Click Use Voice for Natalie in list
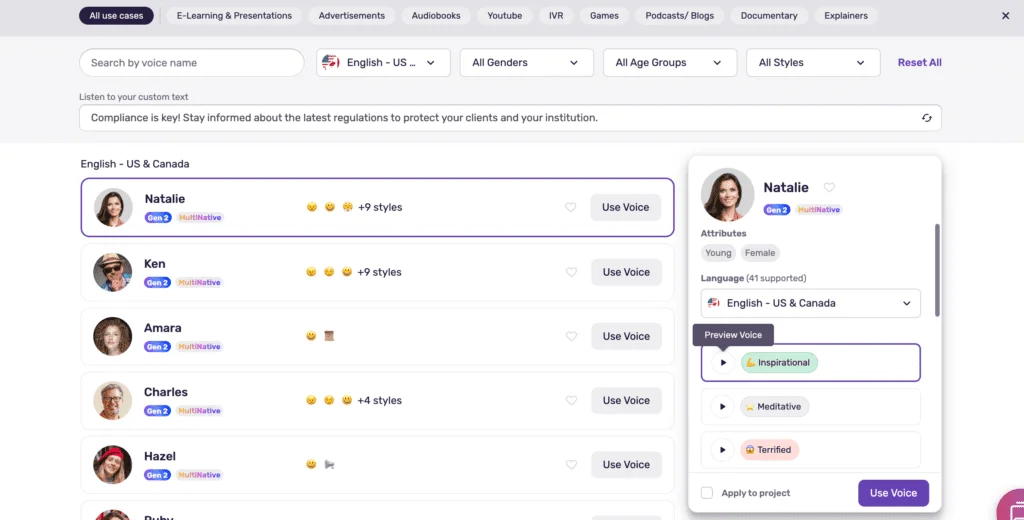Image resolution: width=1024 pixels, height=520 pixels. [x=626, y=207]
